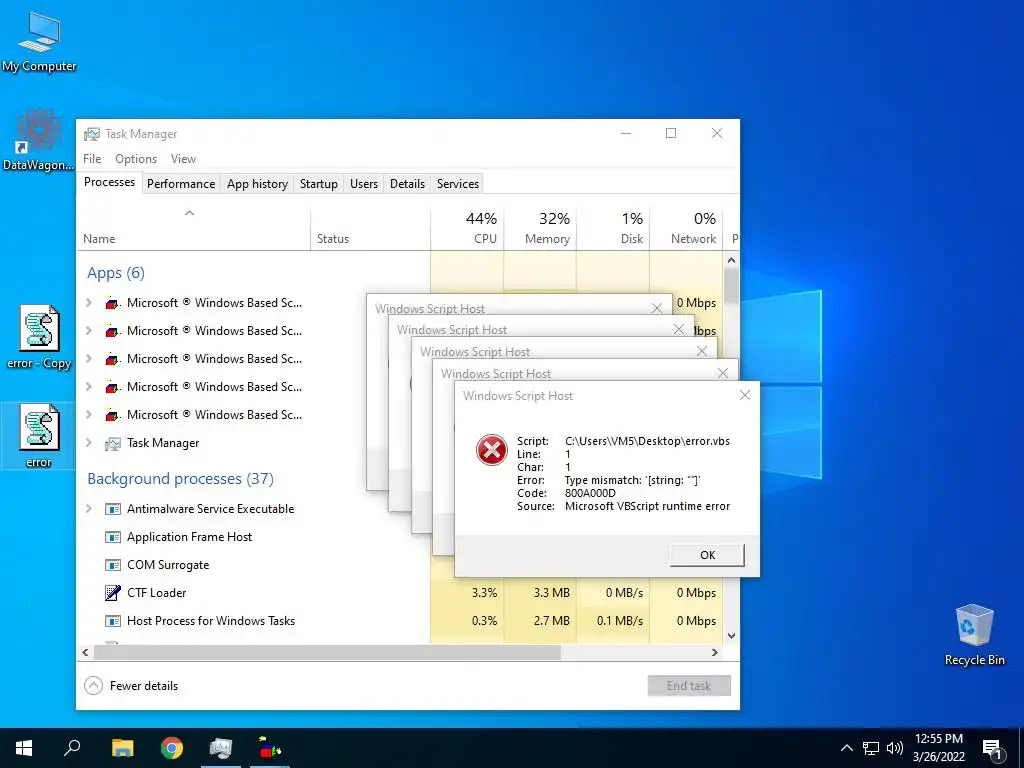This screenshot has width=1024, height=768.
Task: Maximize the Task Manager window
Action: (x=671, y=133)
